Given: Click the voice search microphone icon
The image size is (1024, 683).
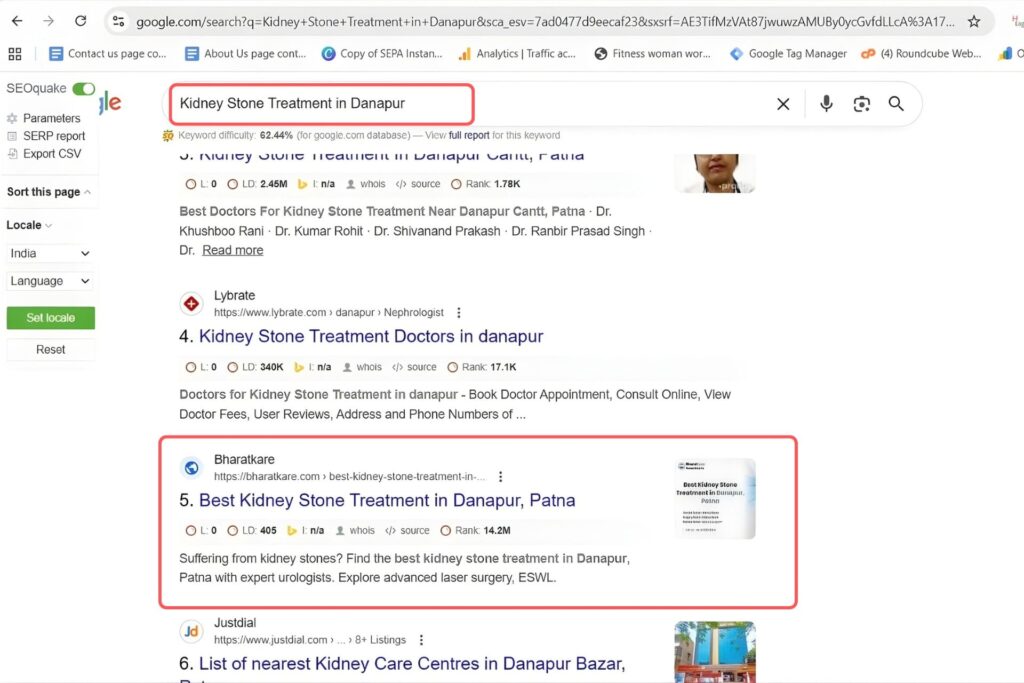Looking at the screenshot, I should click(x=827, y=104).
